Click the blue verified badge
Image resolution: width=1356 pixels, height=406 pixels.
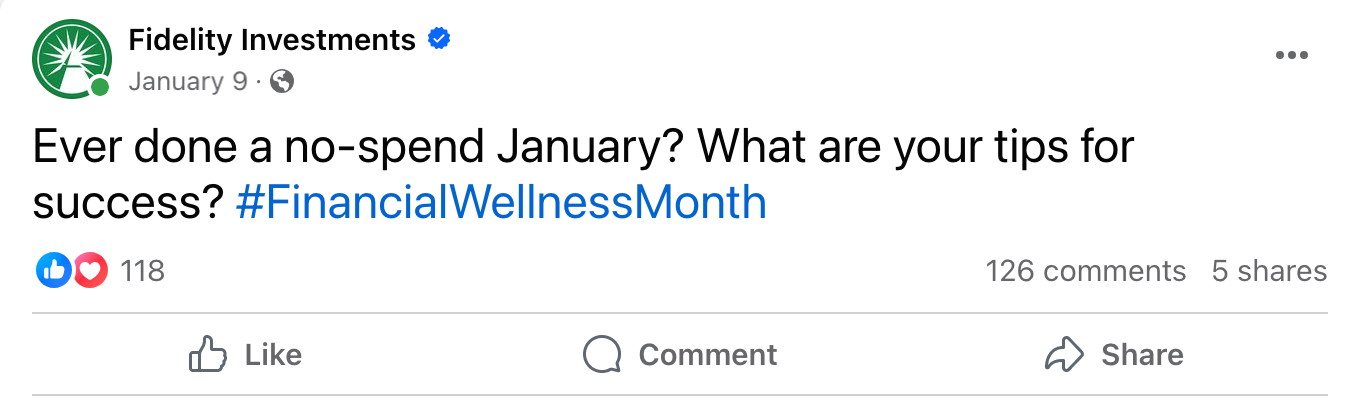tap(438, 40)
